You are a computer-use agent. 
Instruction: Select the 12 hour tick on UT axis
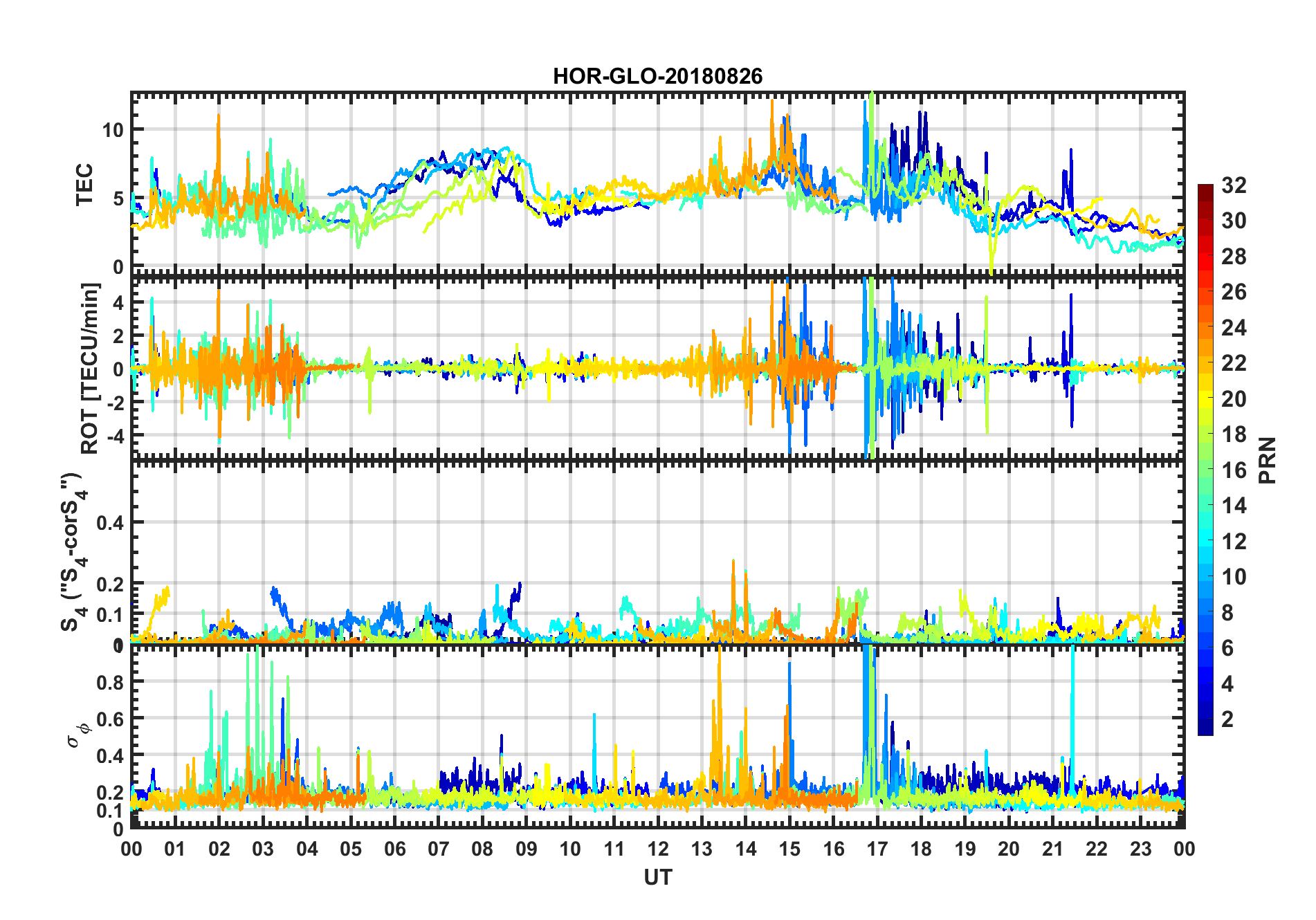(658, 849)
